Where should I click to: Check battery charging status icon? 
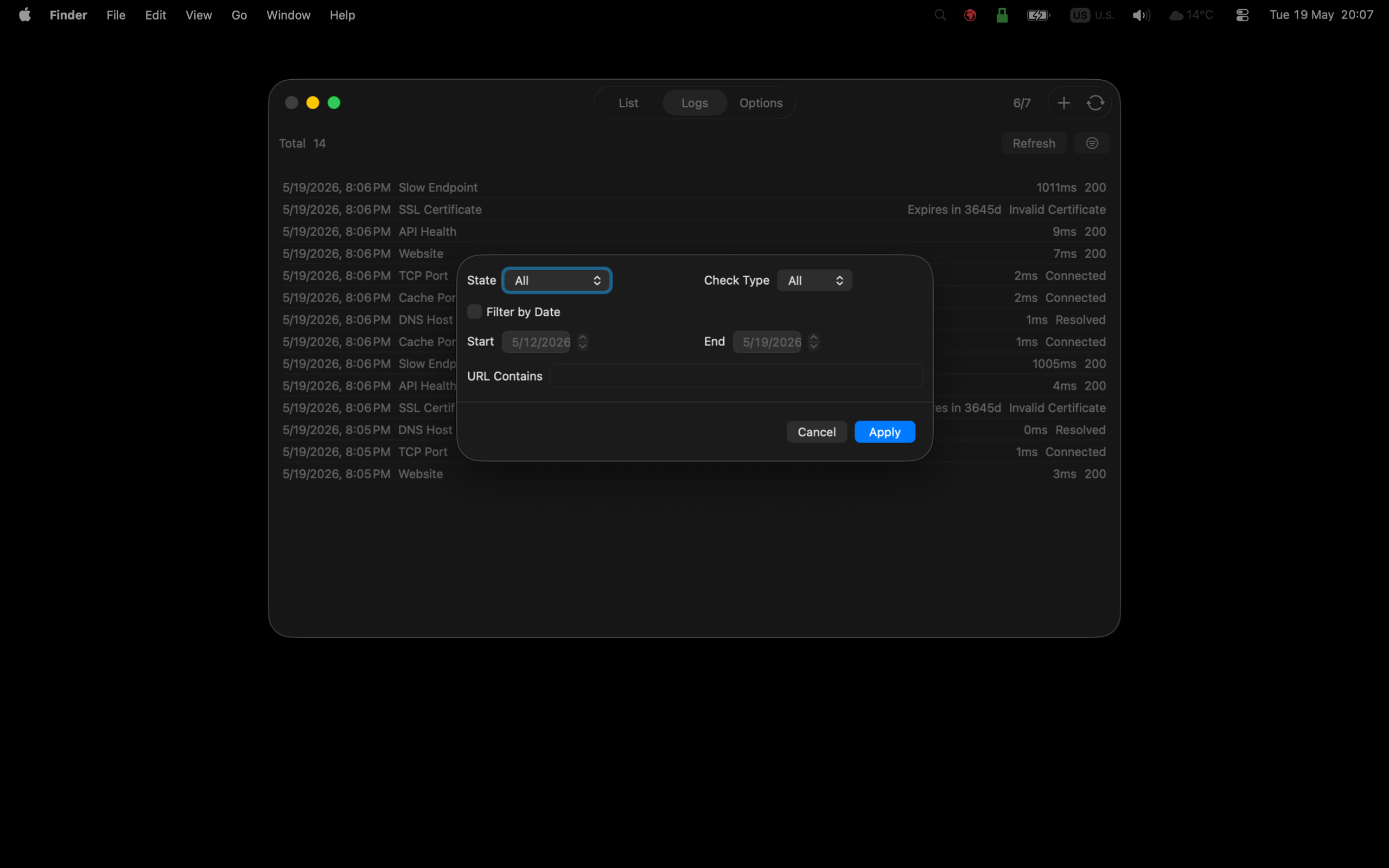1038,15
